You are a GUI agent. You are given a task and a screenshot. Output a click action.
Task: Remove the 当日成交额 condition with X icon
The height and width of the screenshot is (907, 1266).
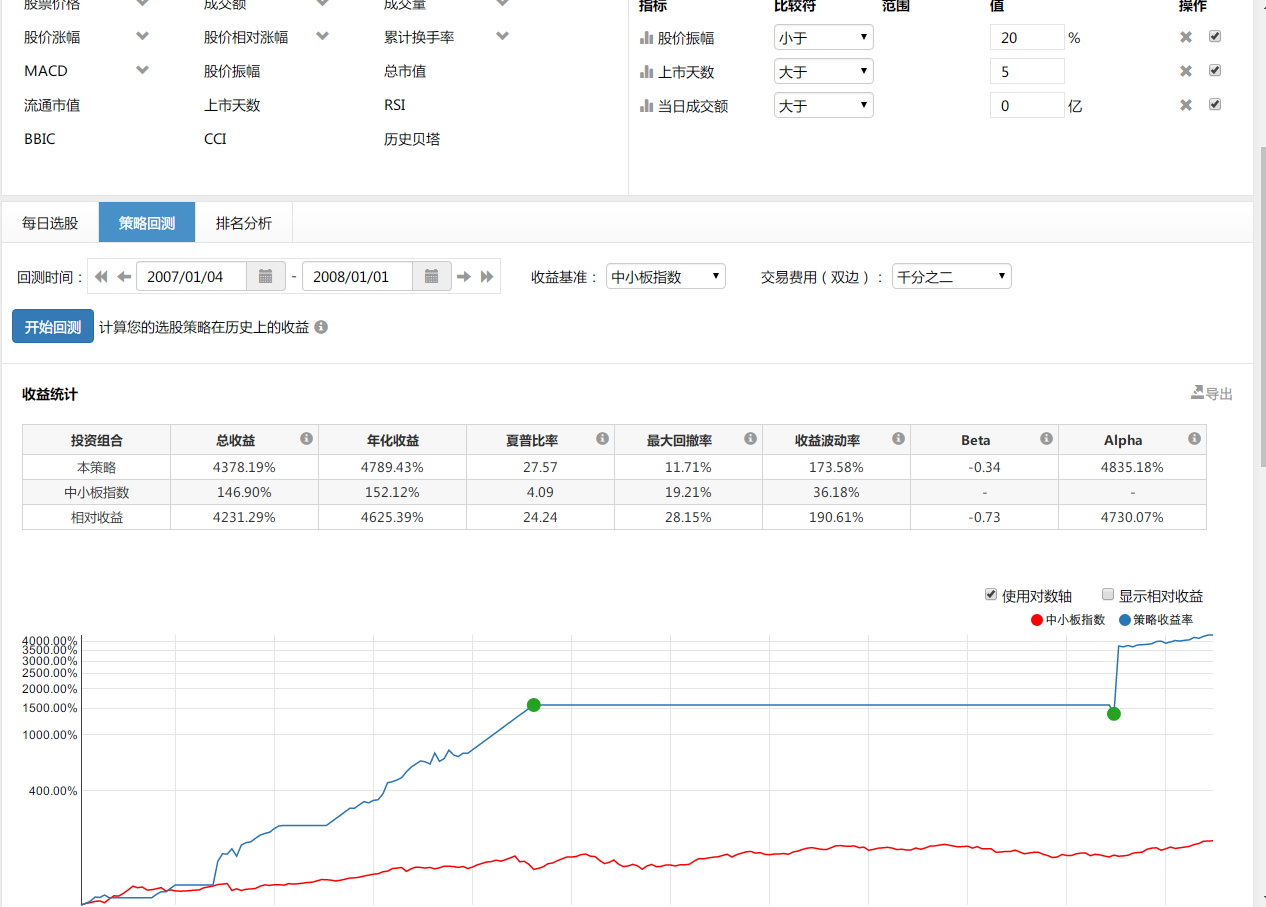tap(1186, 106)
